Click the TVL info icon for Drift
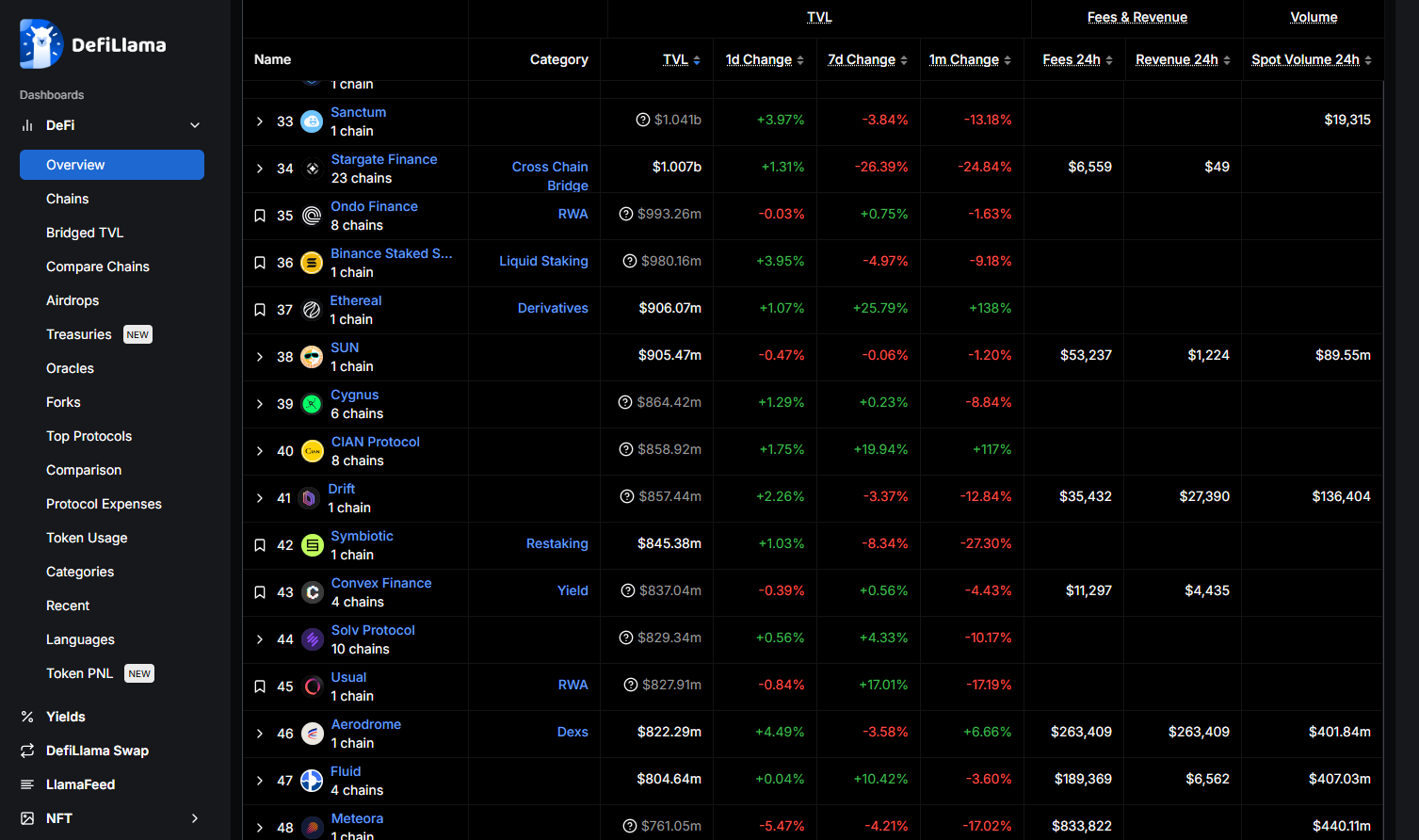The width and height of the screenshot is (1419, 840). point(627,496)
